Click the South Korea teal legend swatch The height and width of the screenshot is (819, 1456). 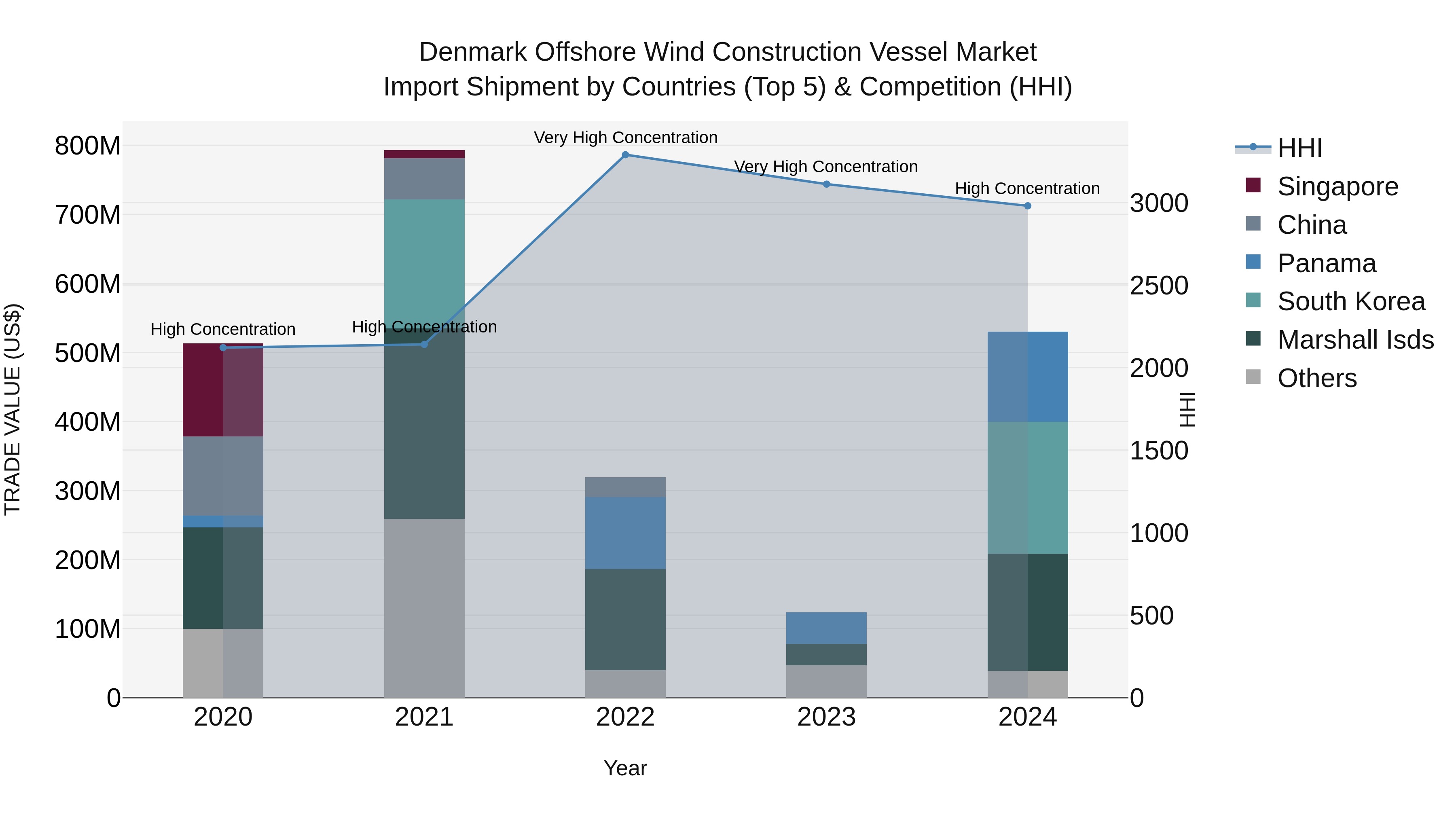[x=1253, y=300]
